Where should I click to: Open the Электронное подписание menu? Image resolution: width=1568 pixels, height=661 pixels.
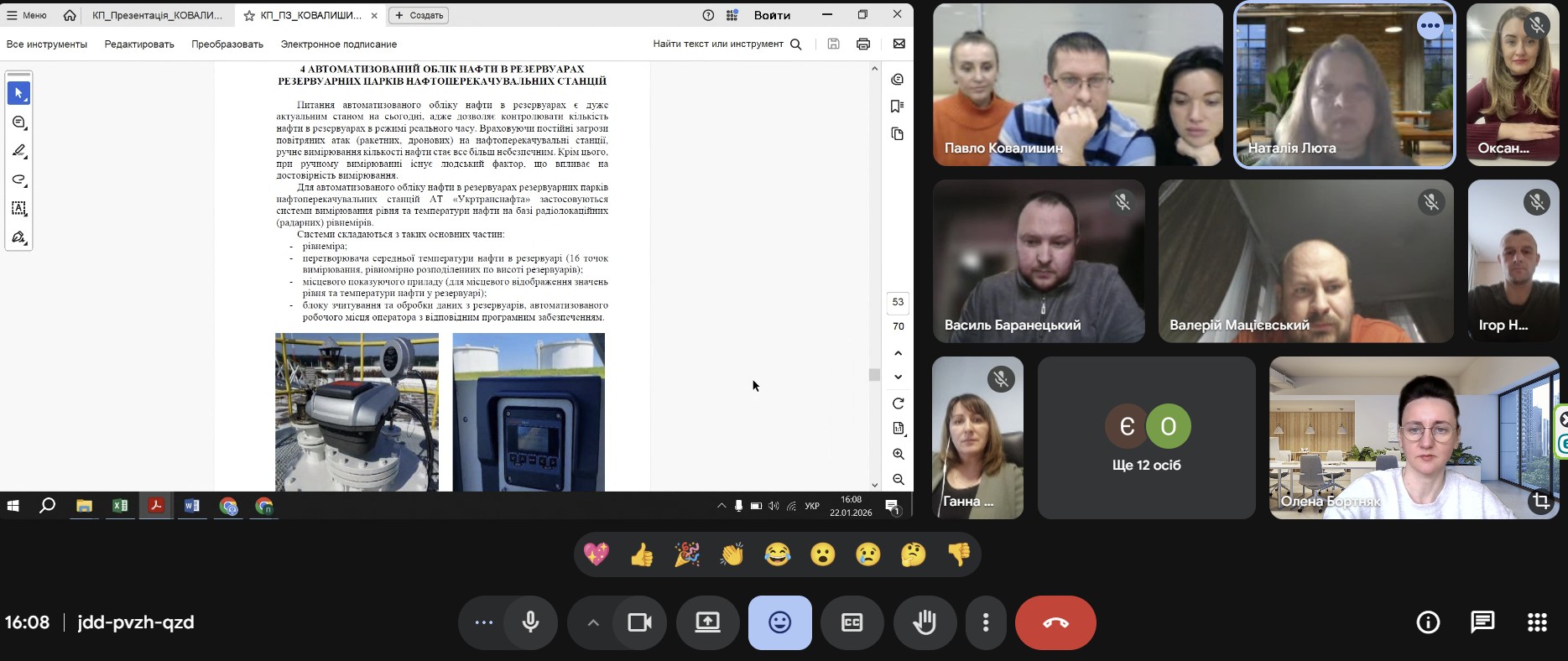pos(339,44)
